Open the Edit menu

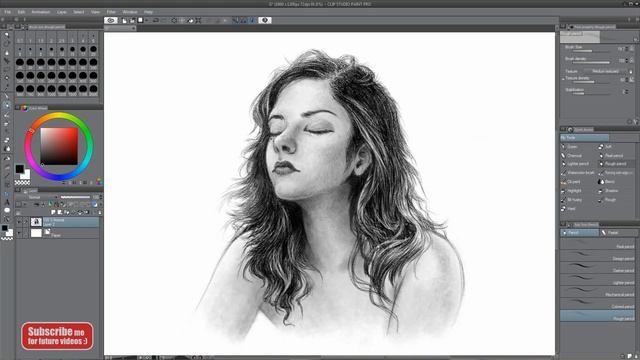click(x=21, y=12)
